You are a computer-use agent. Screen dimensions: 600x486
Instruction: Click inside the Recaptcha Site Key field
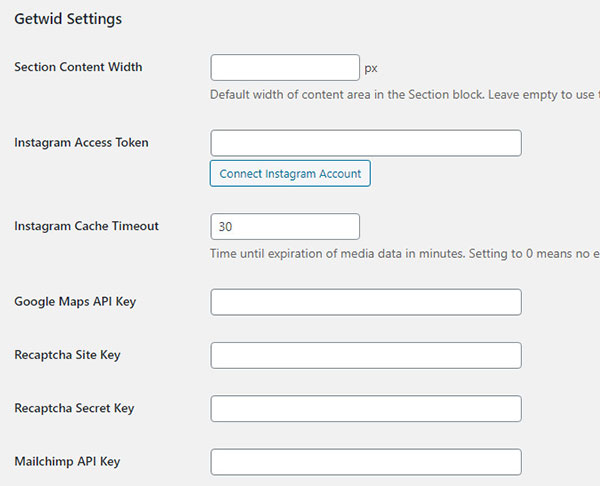(x=365, y=355)
